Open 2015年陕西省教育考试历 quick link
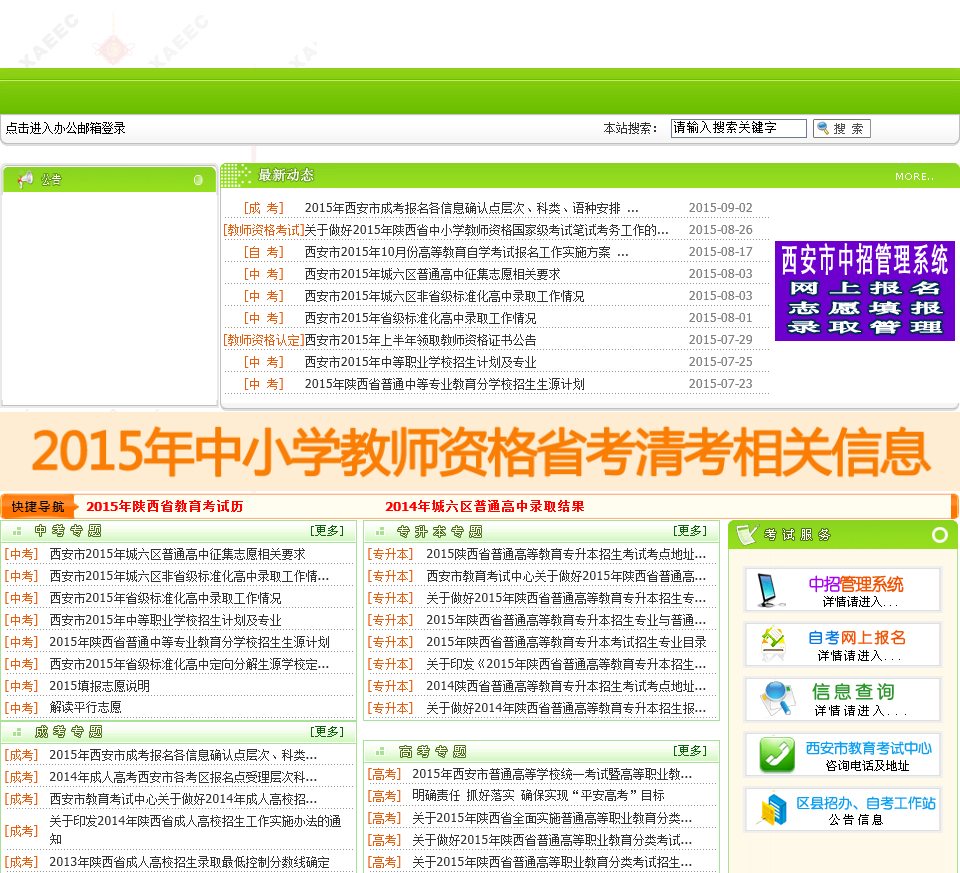The image size is (960, 873). click(165, 506)
